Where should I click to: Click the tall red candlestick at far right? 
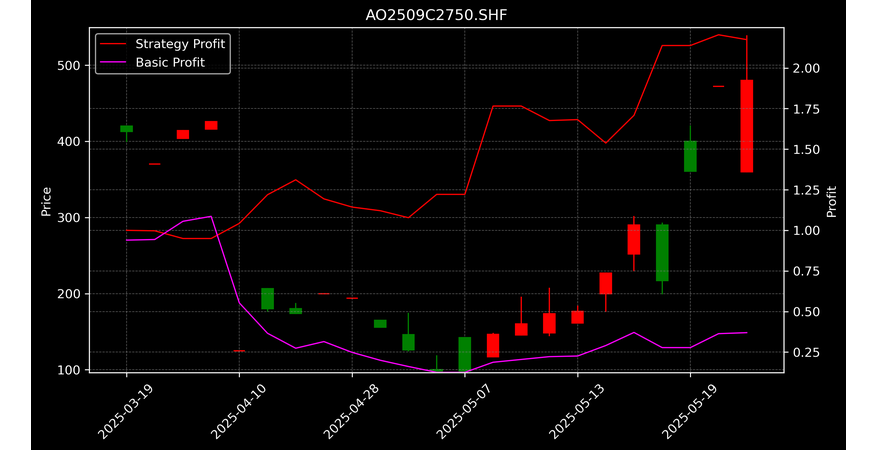point(746,126)
